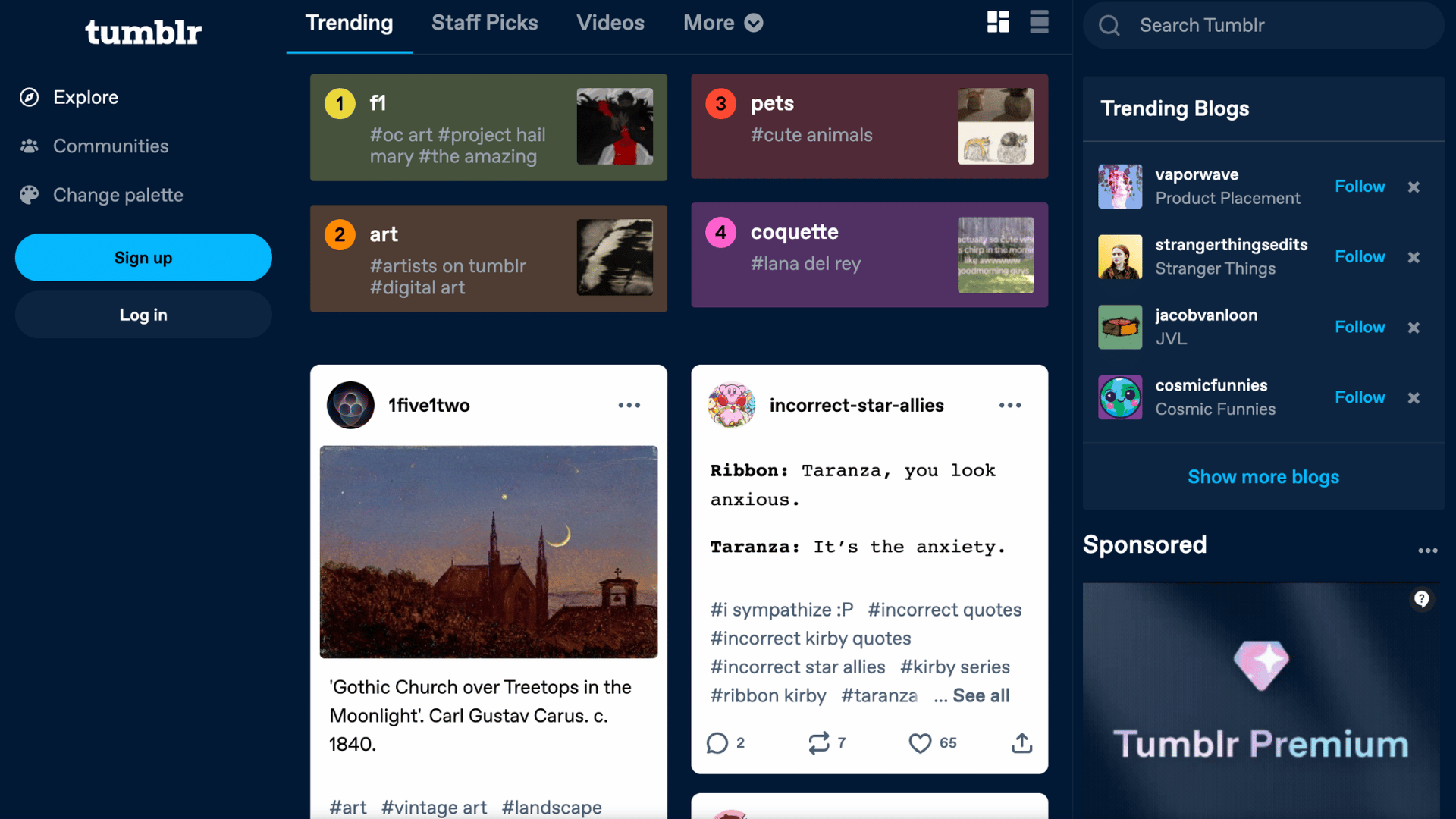Switch to list layout view

[x=1039, y=22]
